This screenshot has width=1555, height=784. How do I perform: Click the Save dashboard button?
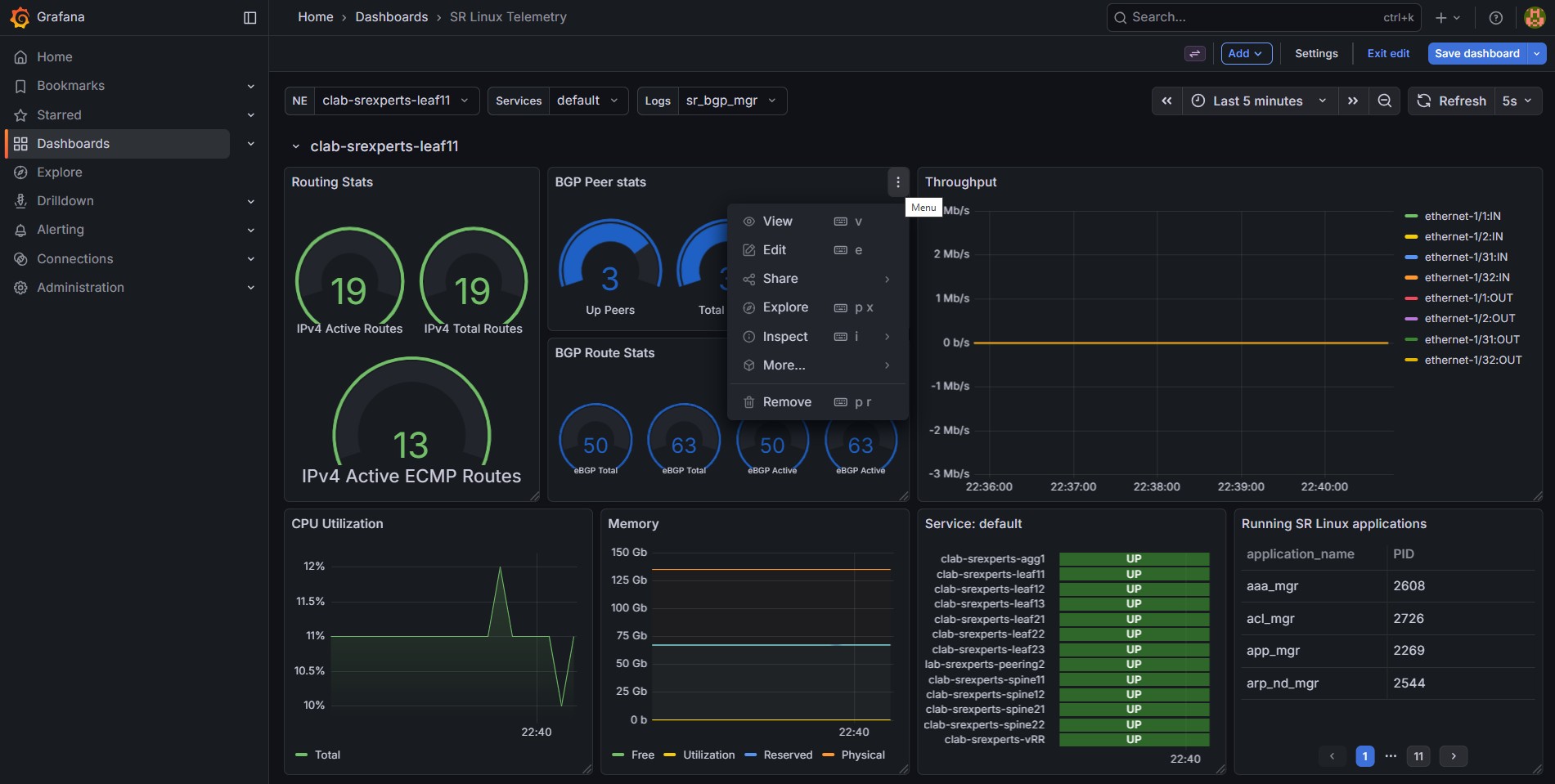pyautogui.click(x=1477, y=53)
